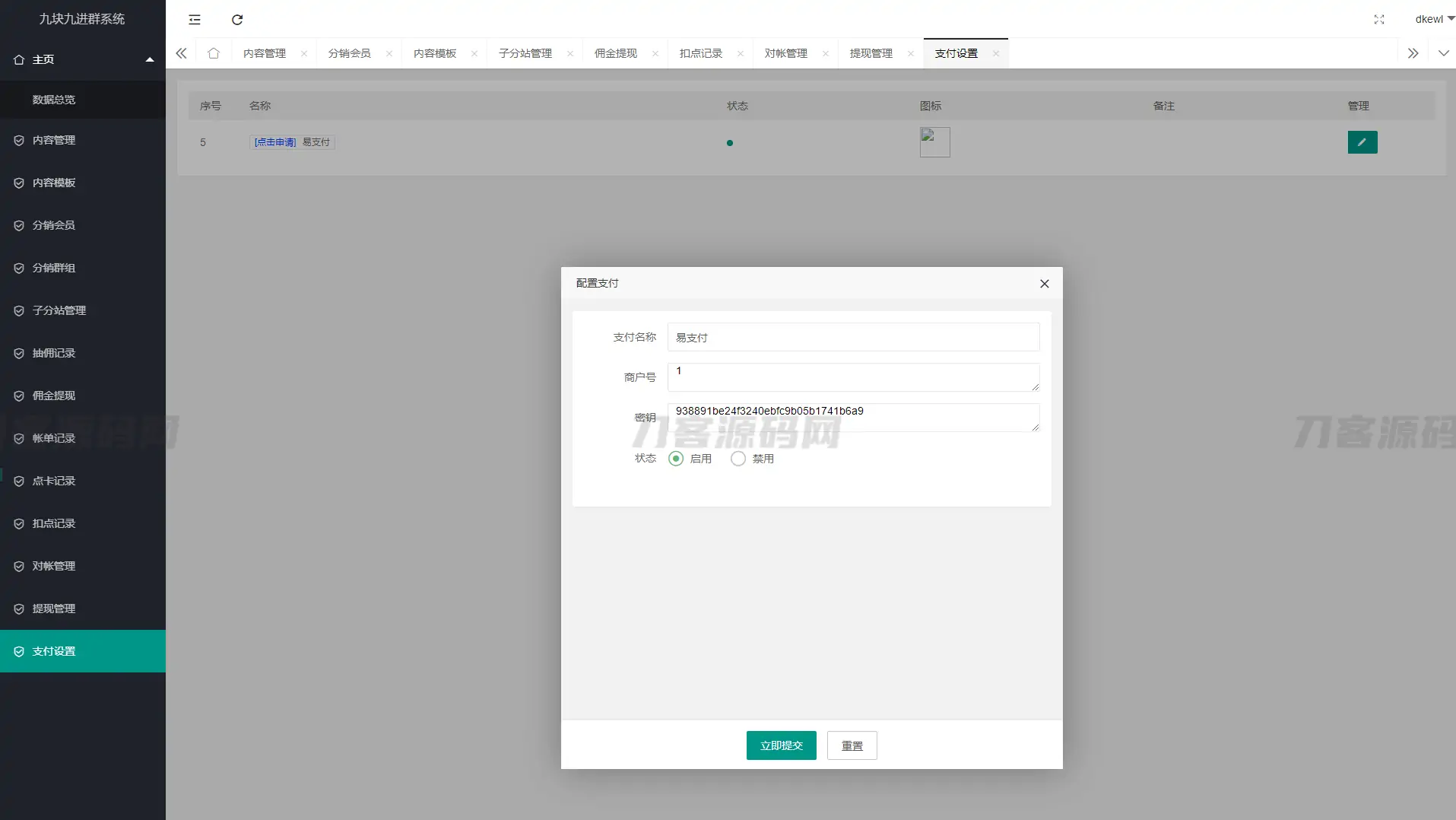The width and height of the screenshot is (1456, 820).
Task: Open the tab options dropdown chevron
Action: coord(1443,53)
